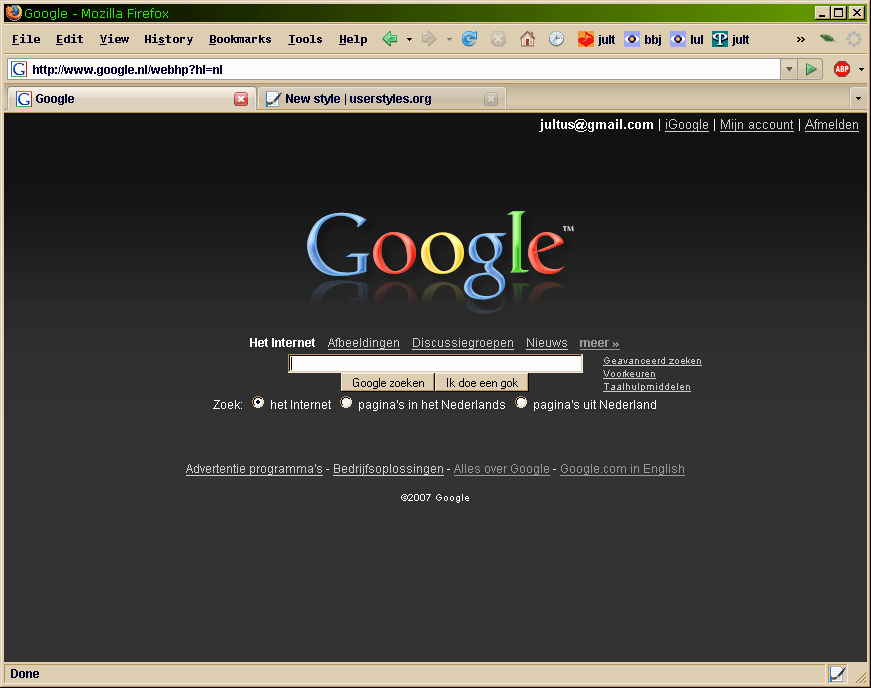This screenshot has height=688, width=871.
Task: Open Google.com in English link
Action: click(x=622, y=469)
